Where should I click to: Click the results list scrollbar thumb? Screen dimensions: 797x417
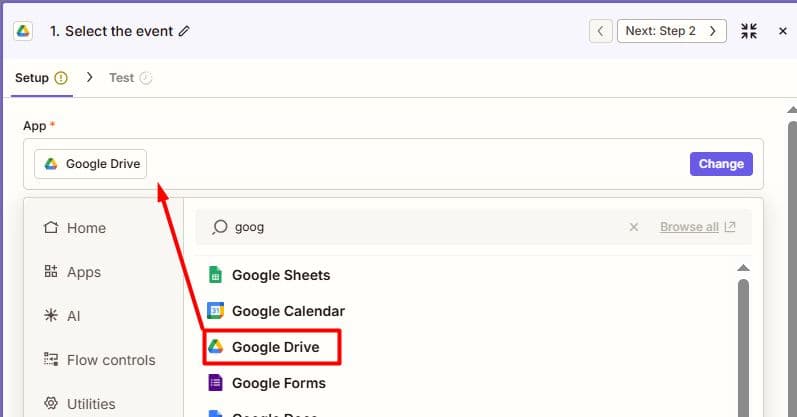[x=743, y=348]
